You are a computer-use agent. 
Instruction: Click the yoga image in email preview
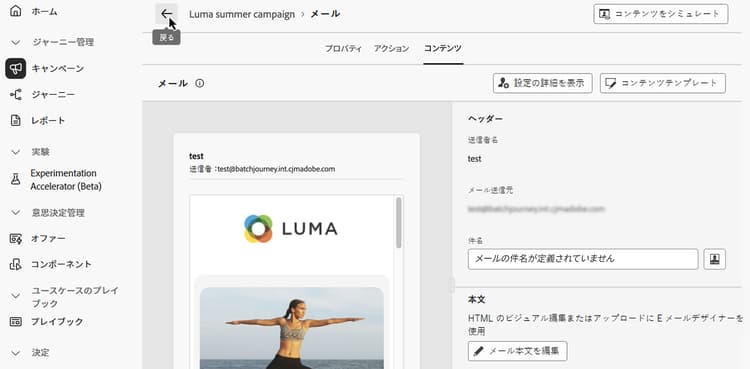click(x=292, y=328)
